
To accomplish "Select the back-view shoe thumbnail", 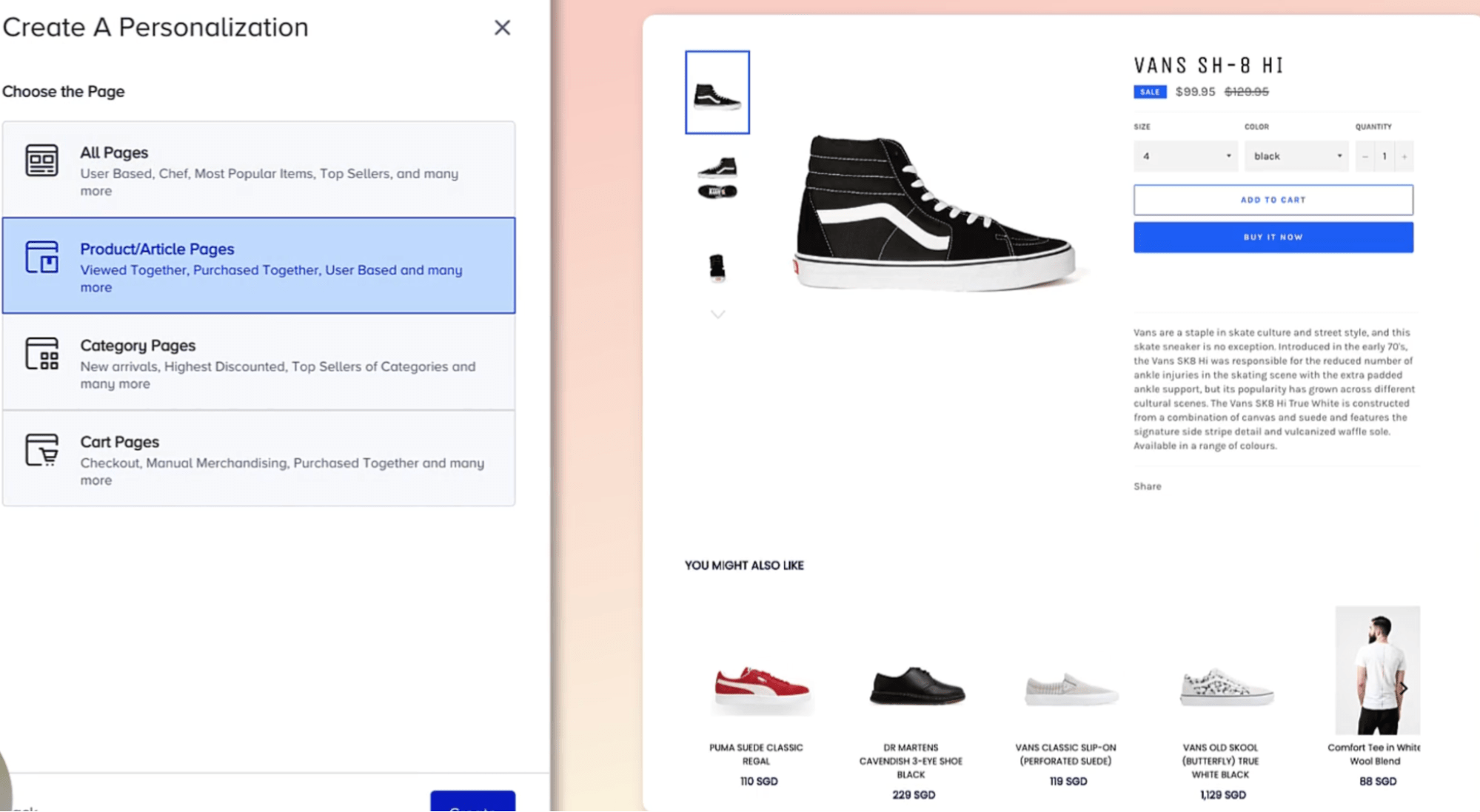I will click(x=717, y=266).
